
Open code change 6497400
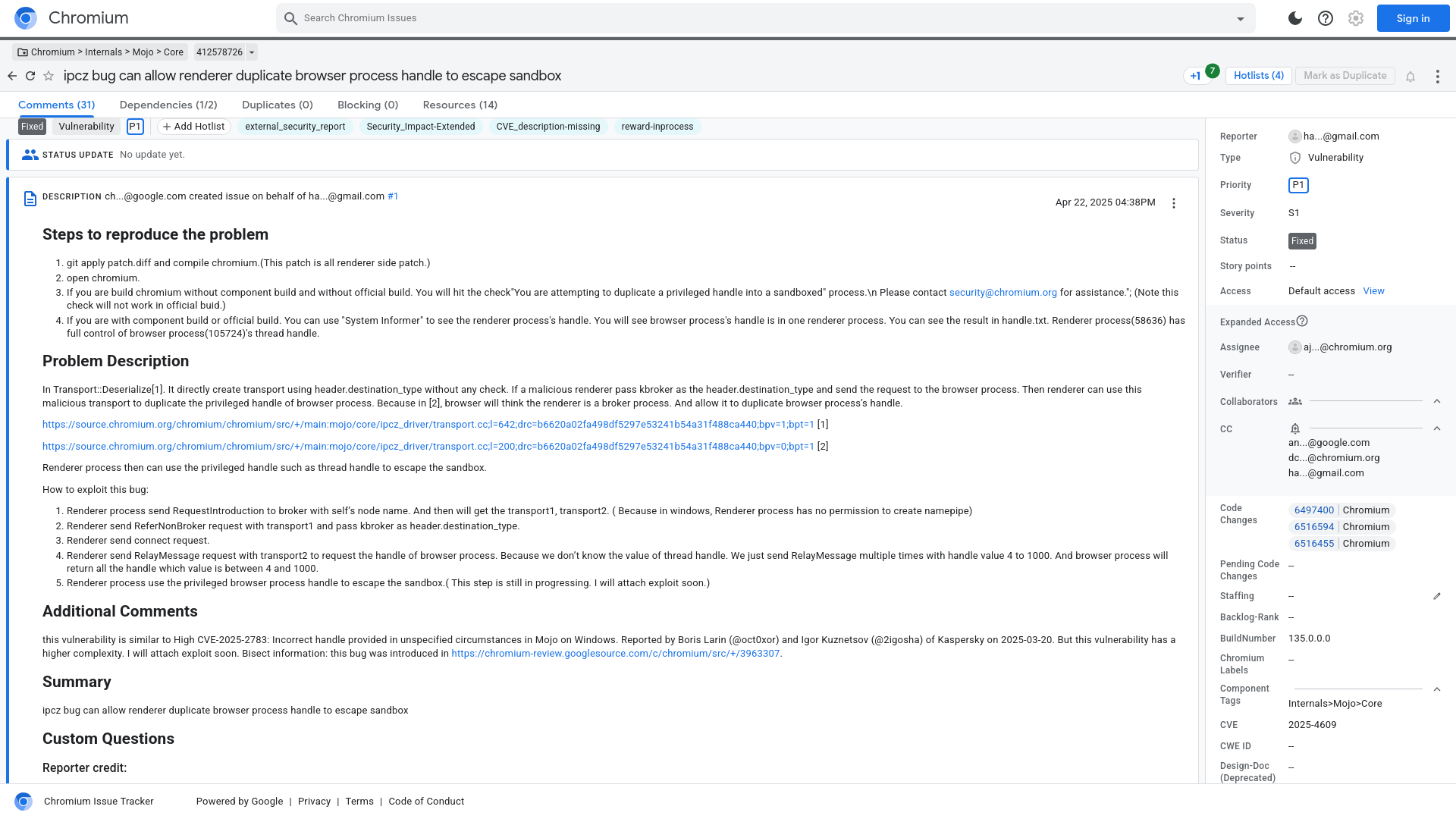(x=1313, y=510)
